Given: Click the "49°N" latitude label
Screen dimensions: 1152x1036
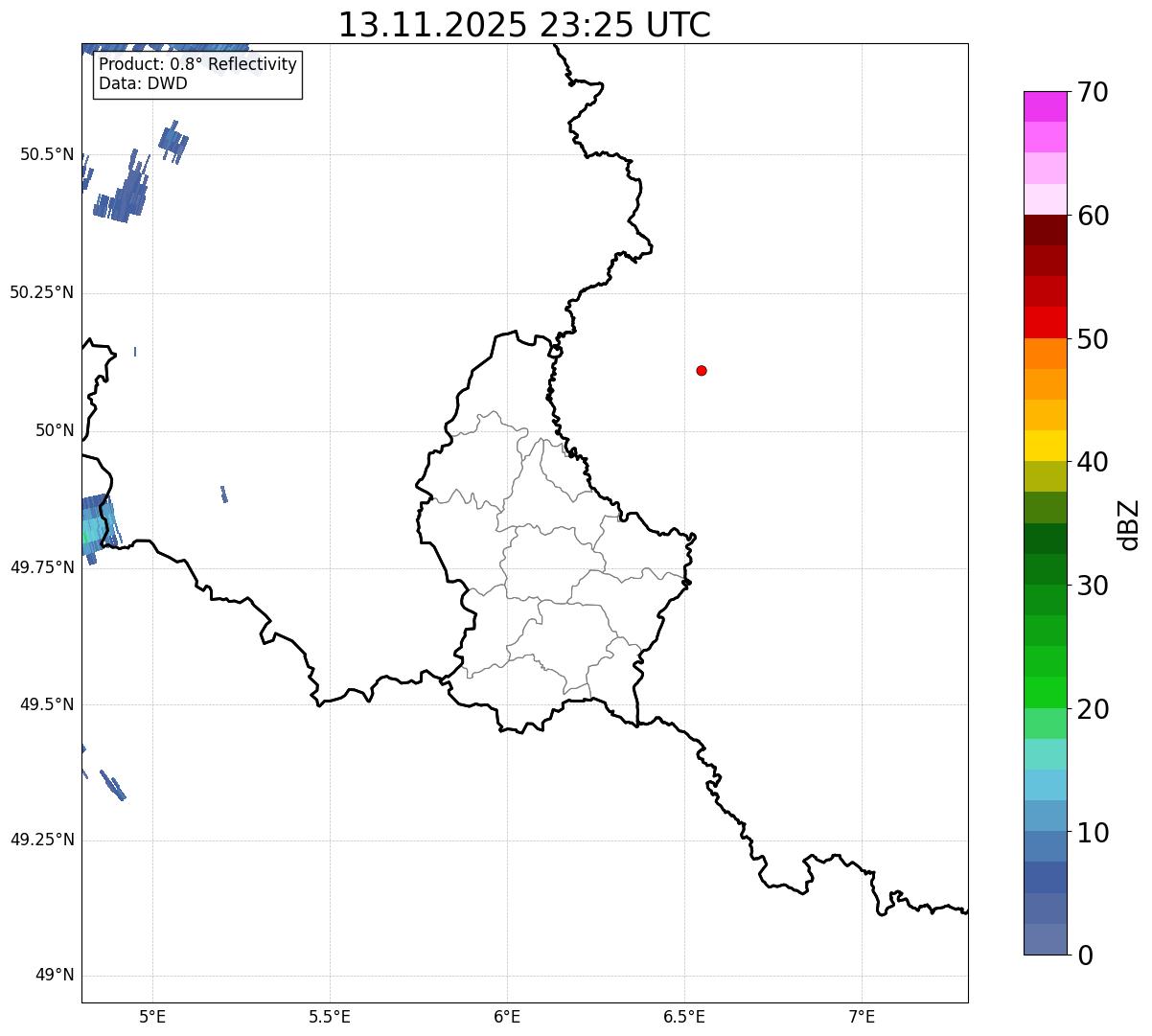Looking at the screenshot, I should pos(55,976).
